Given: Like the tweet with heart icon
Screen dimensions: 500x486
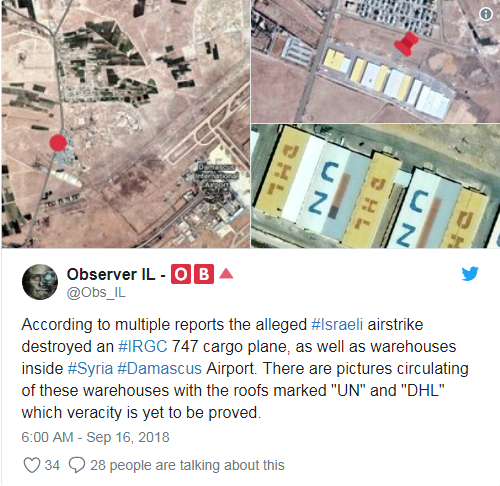Looking at the screenshot, I should pos(32,465).
